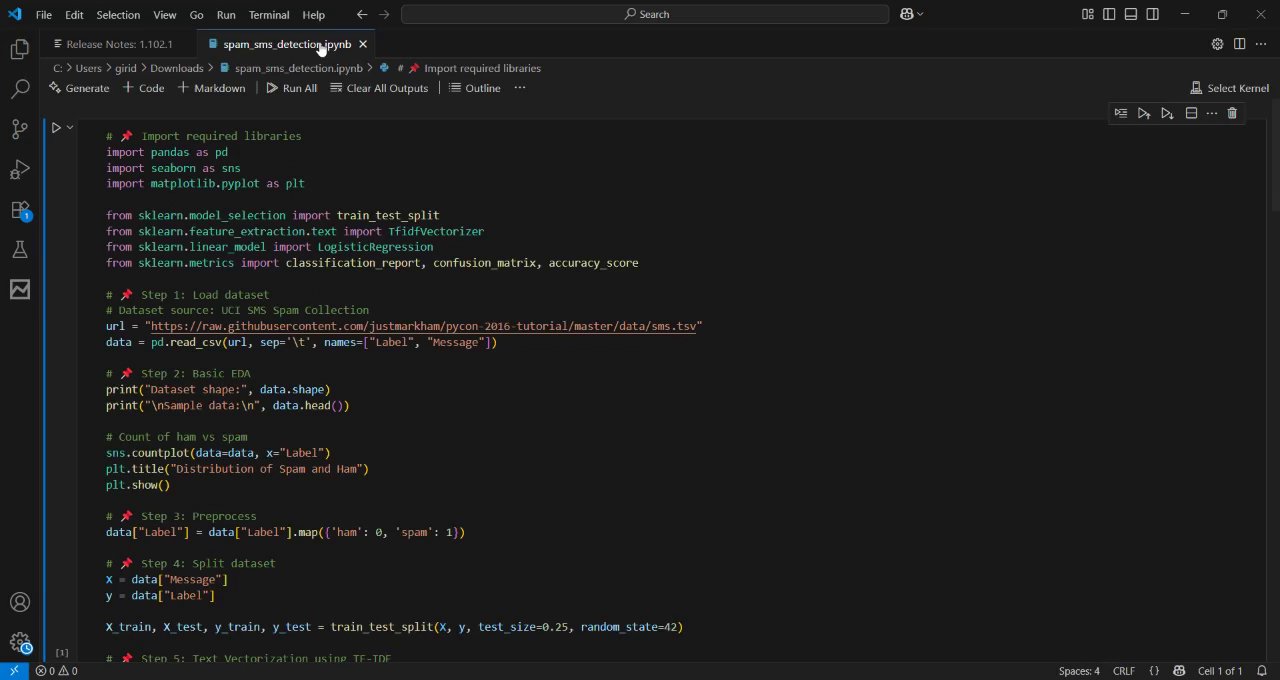Open the Copilot chat icon in the title bar
1280x680 pixels.
(906, 14)
